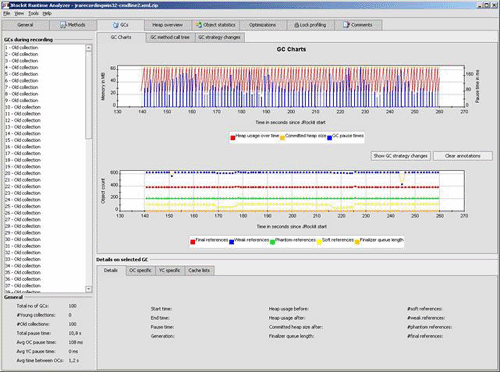The width and height of the screenshot is (500, 372).
Task: Click the GC list scroll down arrow
Action: click(89, 289)
